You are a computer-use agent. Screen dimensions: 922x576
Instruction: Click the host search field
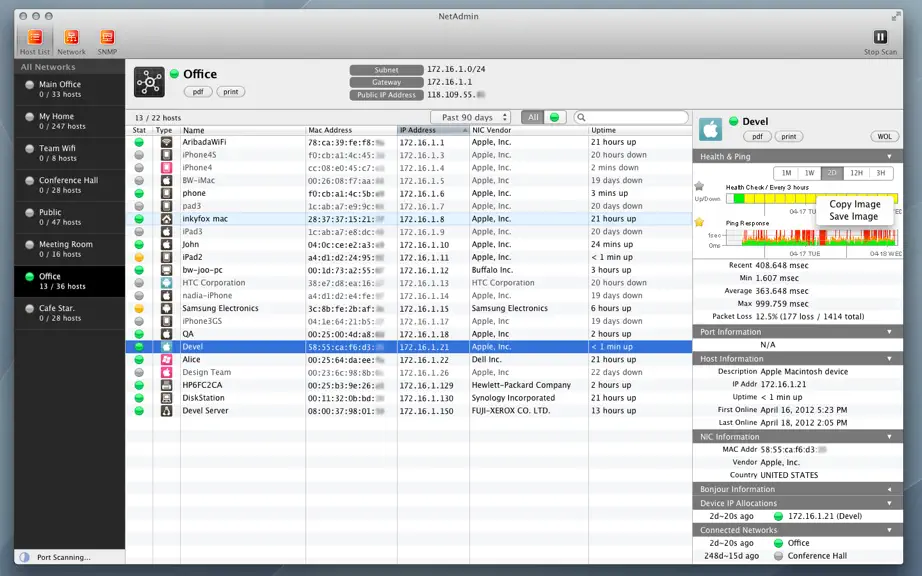(x=631, y=117)
